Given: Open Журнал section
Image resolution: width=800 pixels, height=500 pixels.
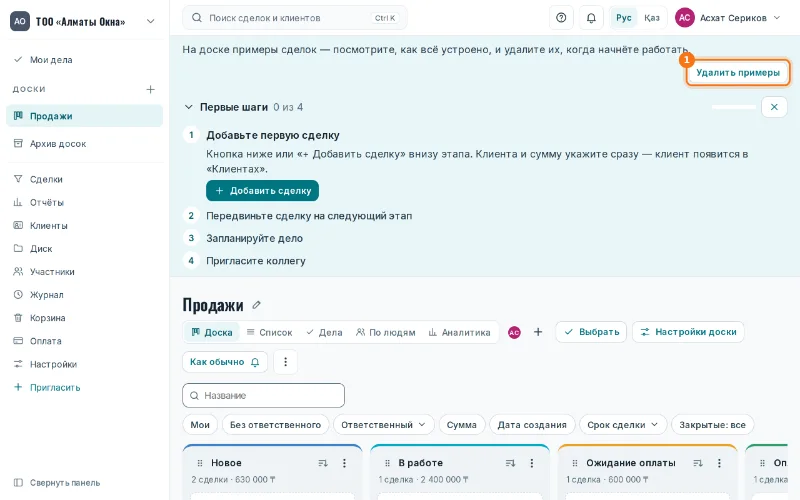Looking at the screenshot, I should pos(85,295).
